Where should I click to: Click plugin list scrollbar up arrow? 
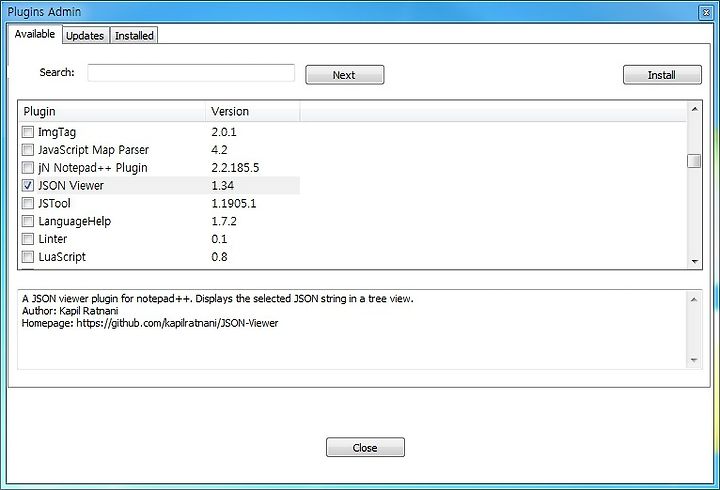pyautogui.click(x=694, y=109)
